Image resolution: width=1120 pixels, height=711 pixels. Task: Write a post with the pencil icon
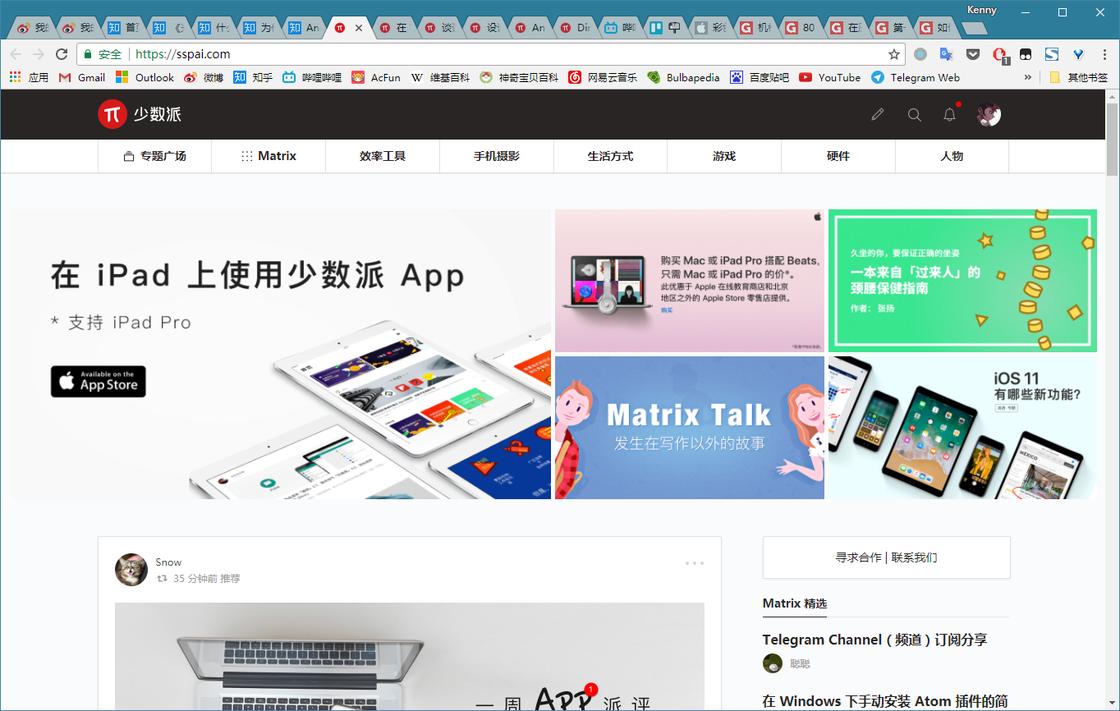(878, 114)
